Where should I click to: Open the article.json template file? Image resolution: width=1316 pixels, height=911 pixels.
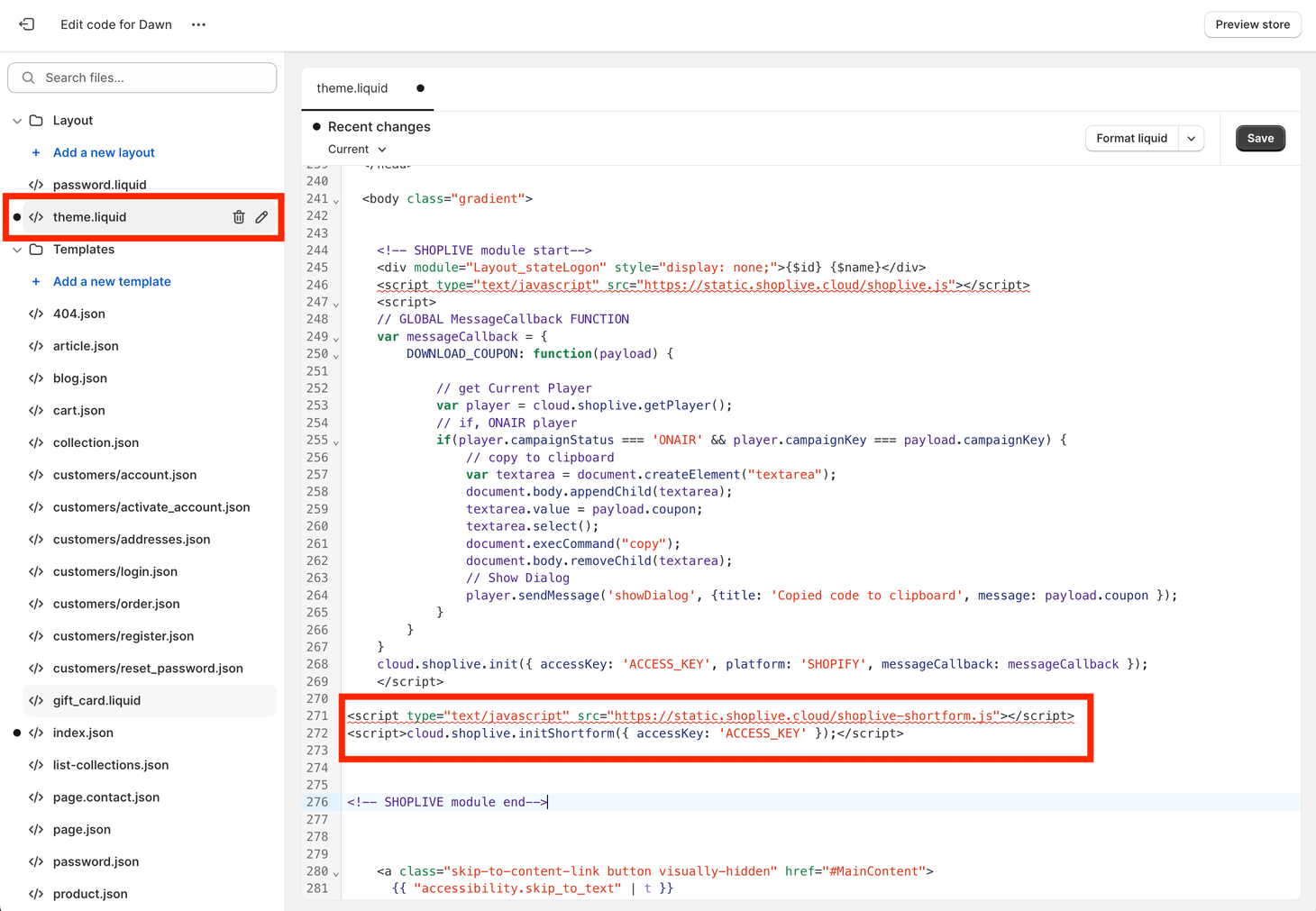pos(86,346)
